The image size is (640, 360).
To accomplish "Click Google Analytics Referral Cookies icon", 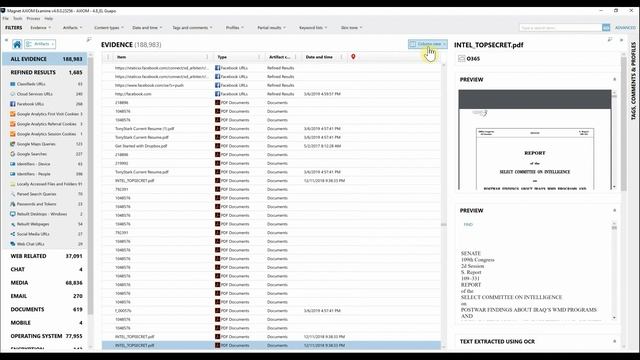I will click(13, 124).
